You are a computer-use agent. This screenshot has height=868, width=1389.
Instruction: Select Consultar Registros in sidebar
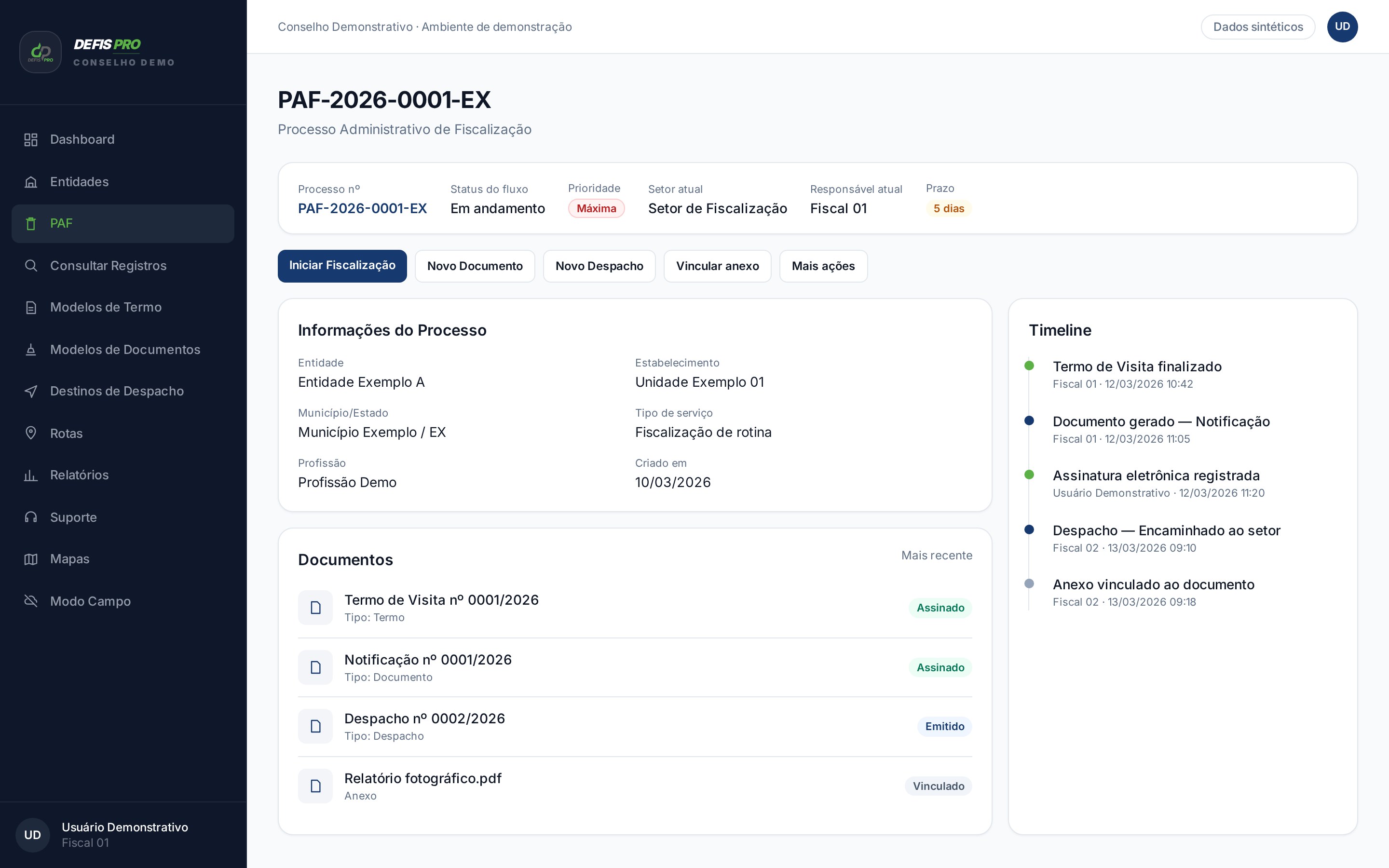tap(123, 266)
